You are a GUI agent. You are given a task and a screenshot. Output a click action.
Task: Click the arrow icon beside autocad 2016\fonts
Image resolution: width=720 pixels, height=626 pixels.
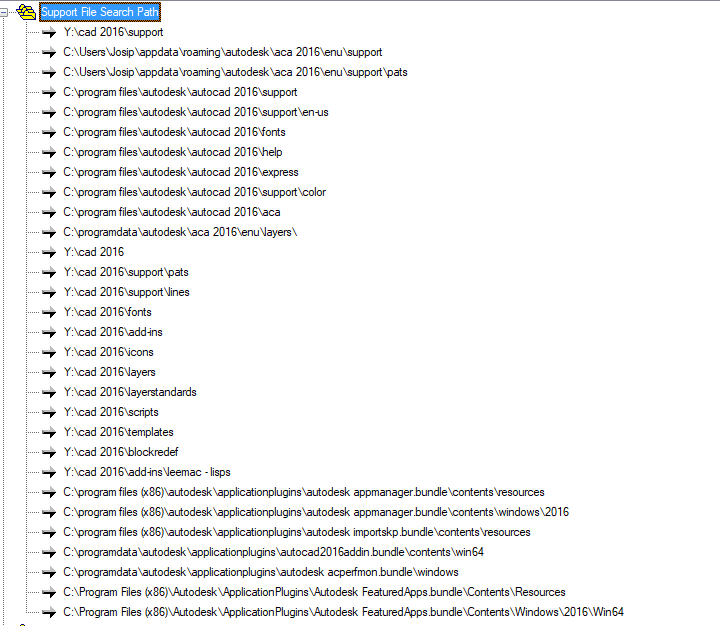pyautogui.click(x=49, y=133)
